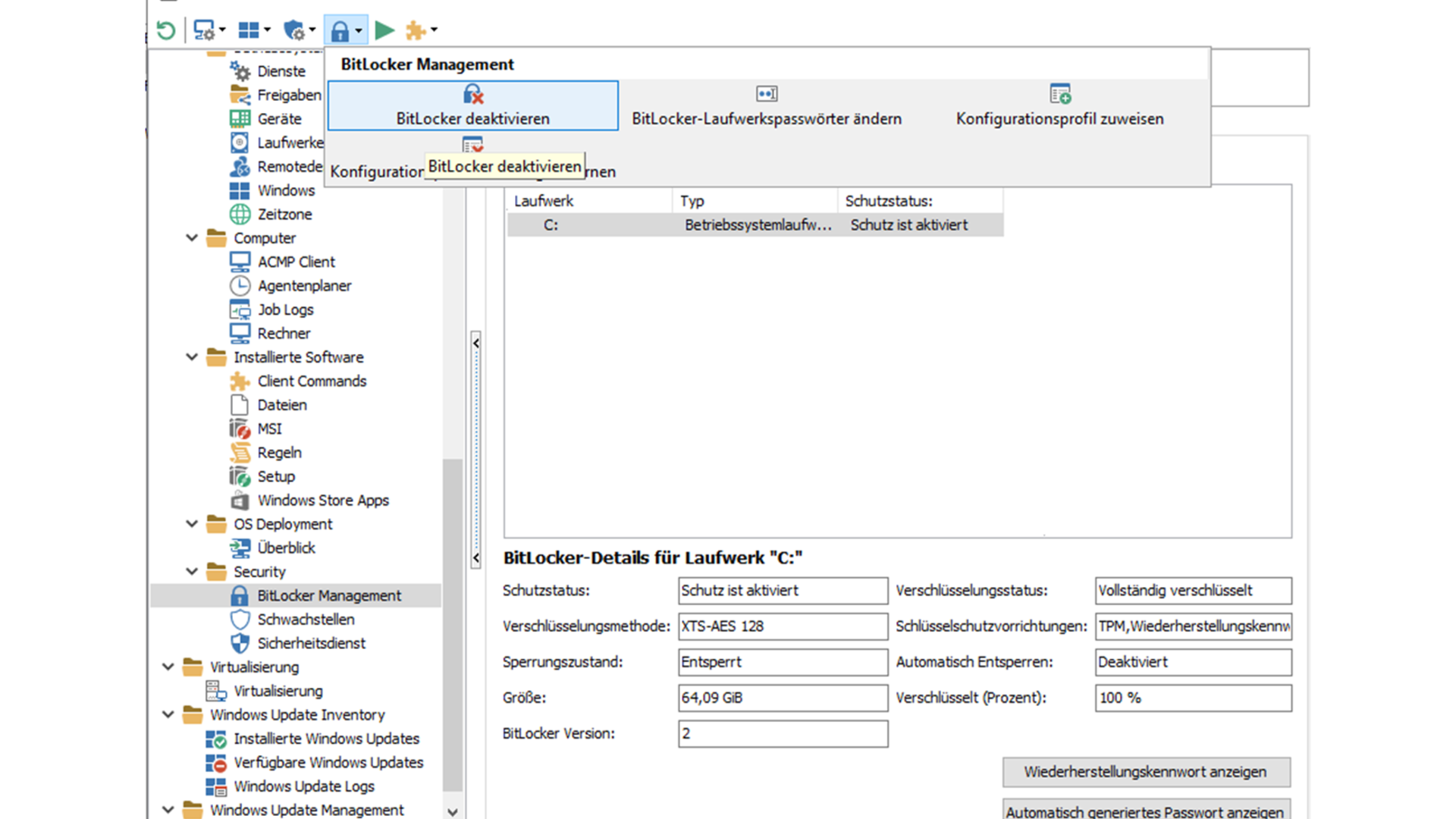Click the green refresh icon in toolbar
The width and height of the screenshot is (1456, 819).
pos(165,30)
